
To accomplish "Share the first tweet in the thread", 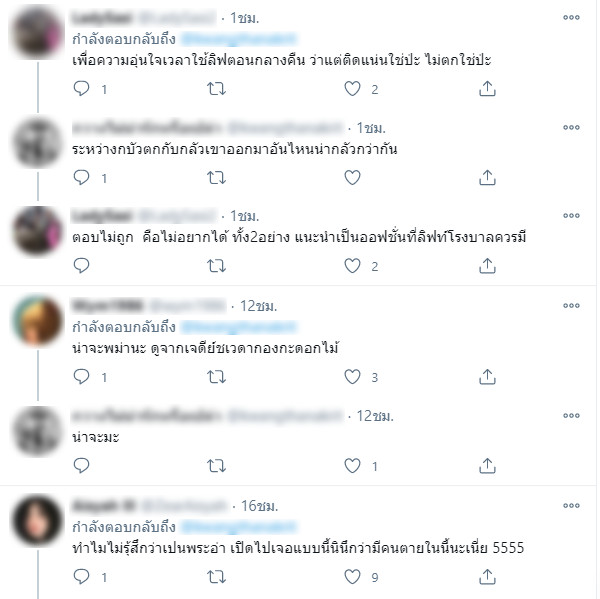I will (x=487, y=89).
